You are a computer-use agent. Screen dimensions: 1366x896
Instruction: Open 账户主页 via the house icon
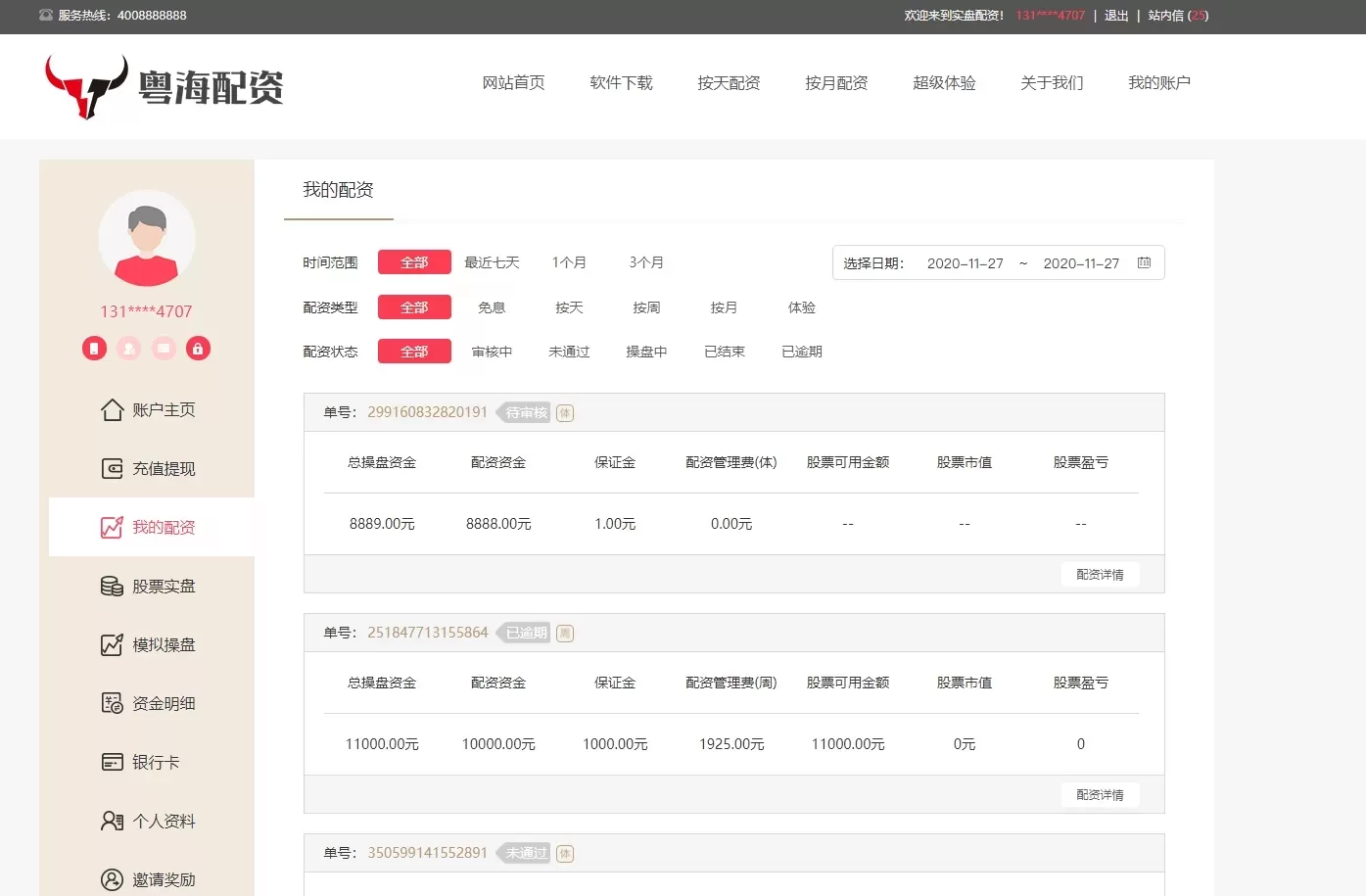(x=113, y=409)
